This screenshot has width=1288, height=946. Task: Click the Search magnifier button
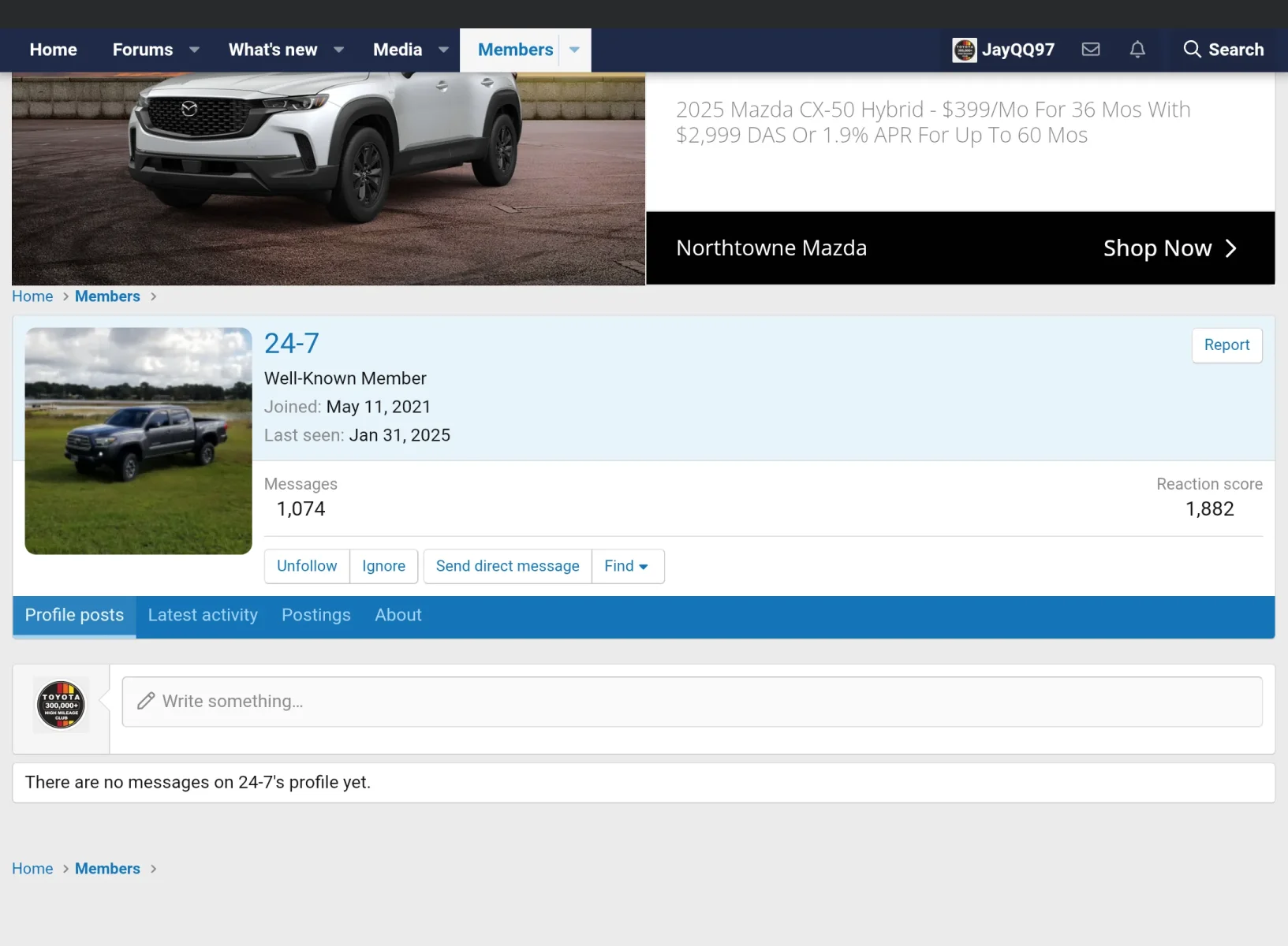(1223, 50)
